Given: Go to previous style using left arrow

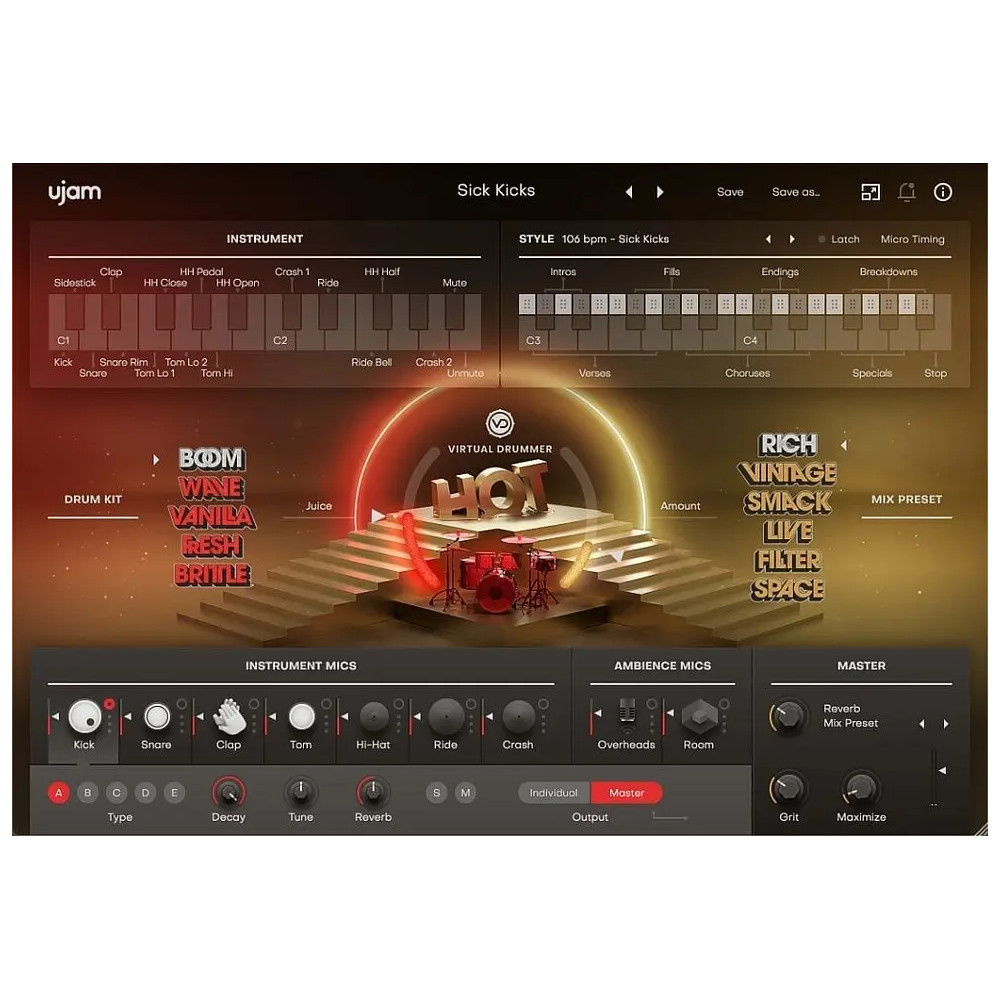Looking at the screenshot, I should pos(768,240).
